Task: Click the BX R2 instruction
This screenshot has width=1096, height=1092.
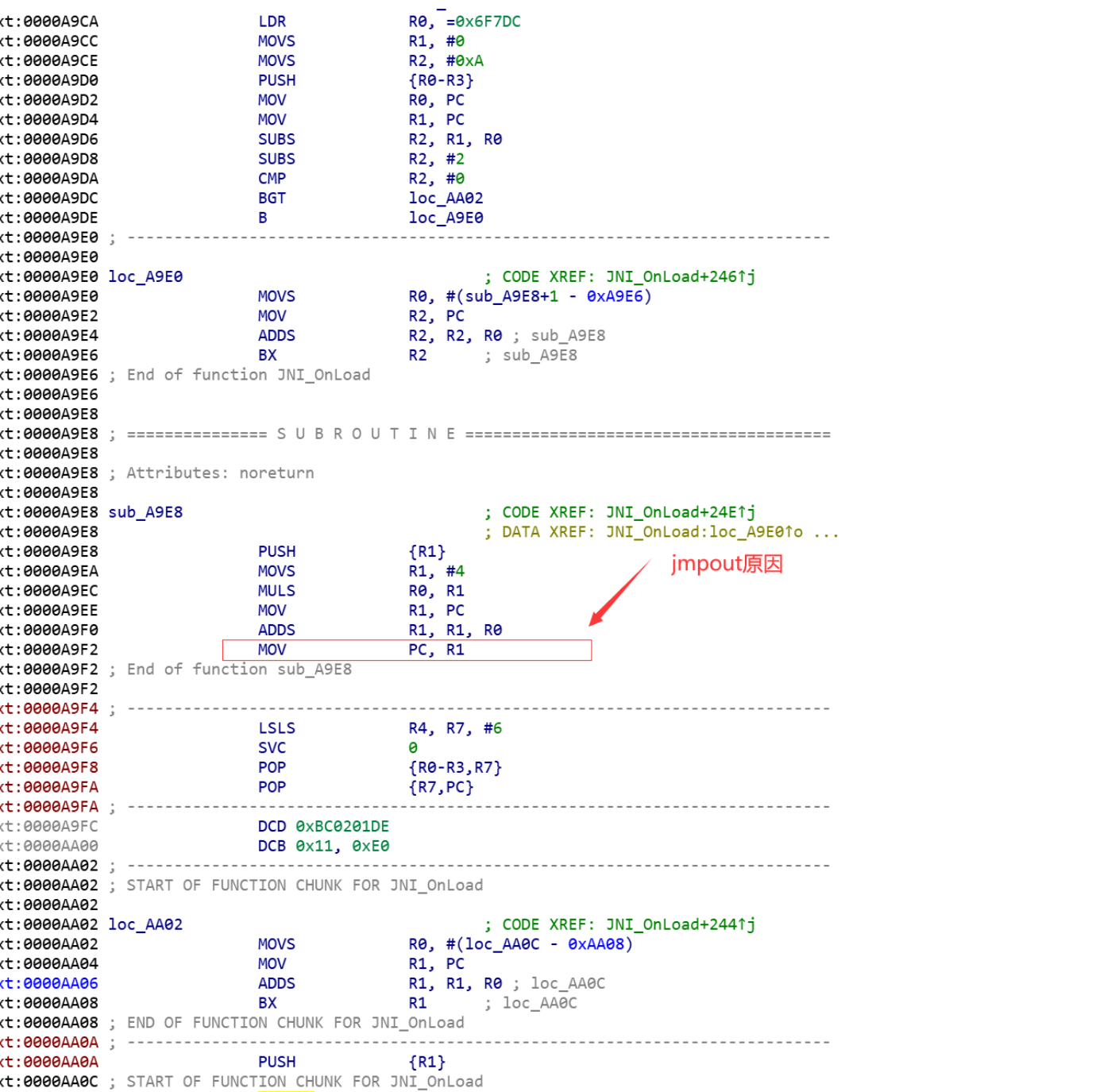Action: coord(342,355)
